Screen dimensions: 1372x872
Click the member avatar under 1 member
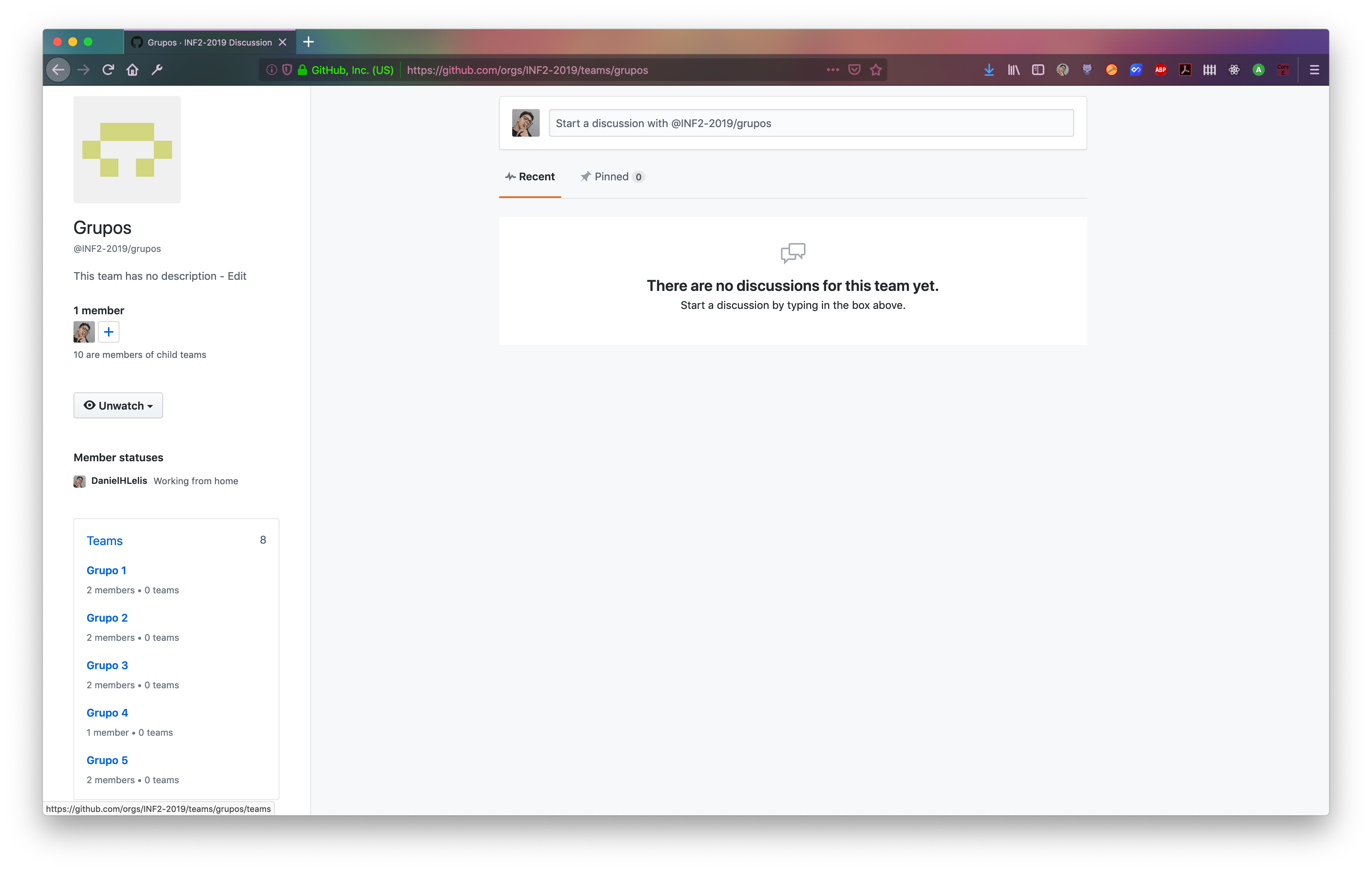tap(84, 332)
